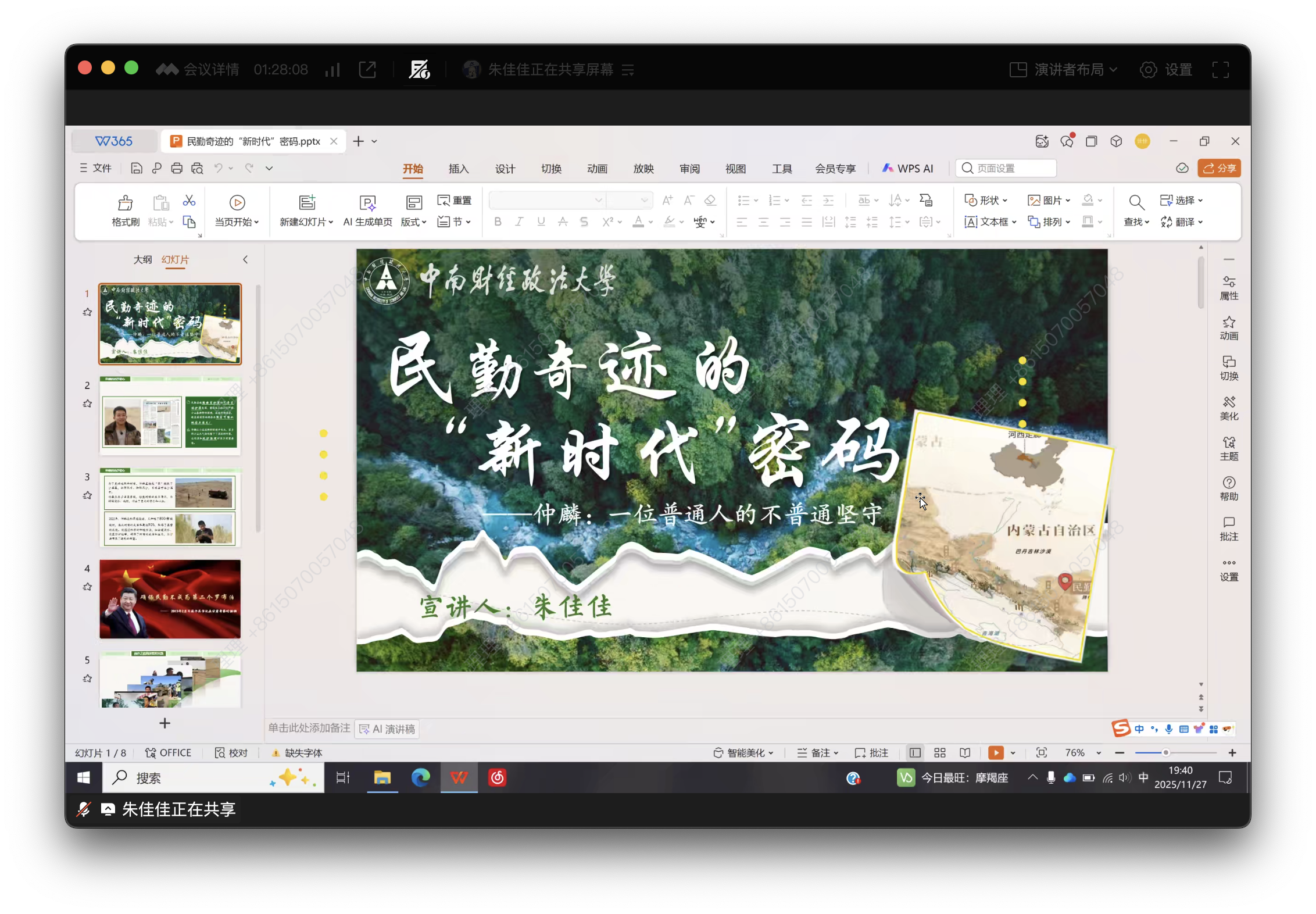
Task: Open the 美化 panel in right sidebar
Action: click(x=1228, y=408)
